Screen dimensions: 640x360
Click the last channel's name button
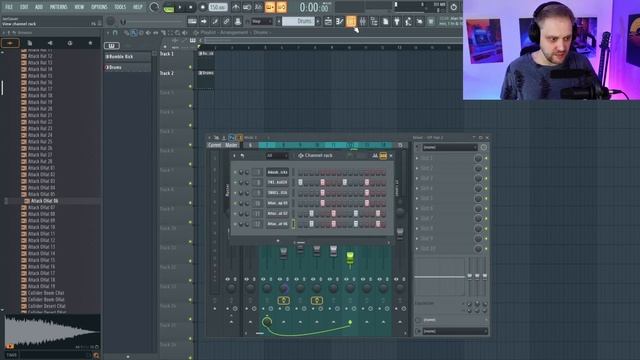(278, 224)
